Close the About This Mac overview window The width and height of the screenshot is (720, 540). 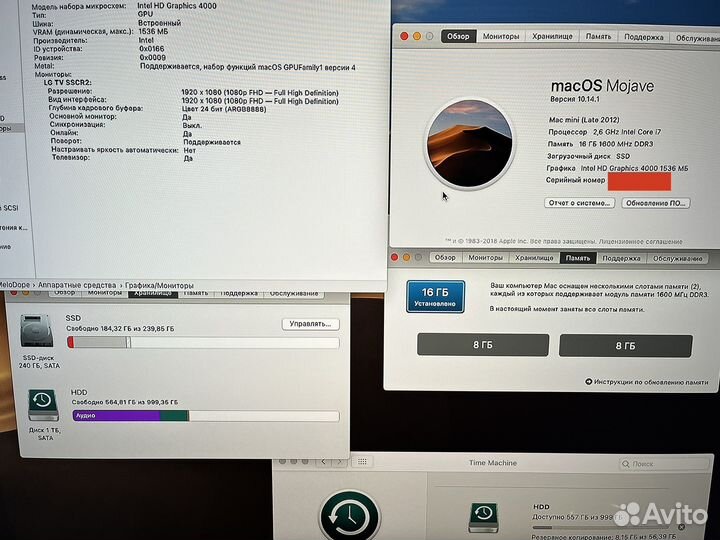click(x=404, y=36)
